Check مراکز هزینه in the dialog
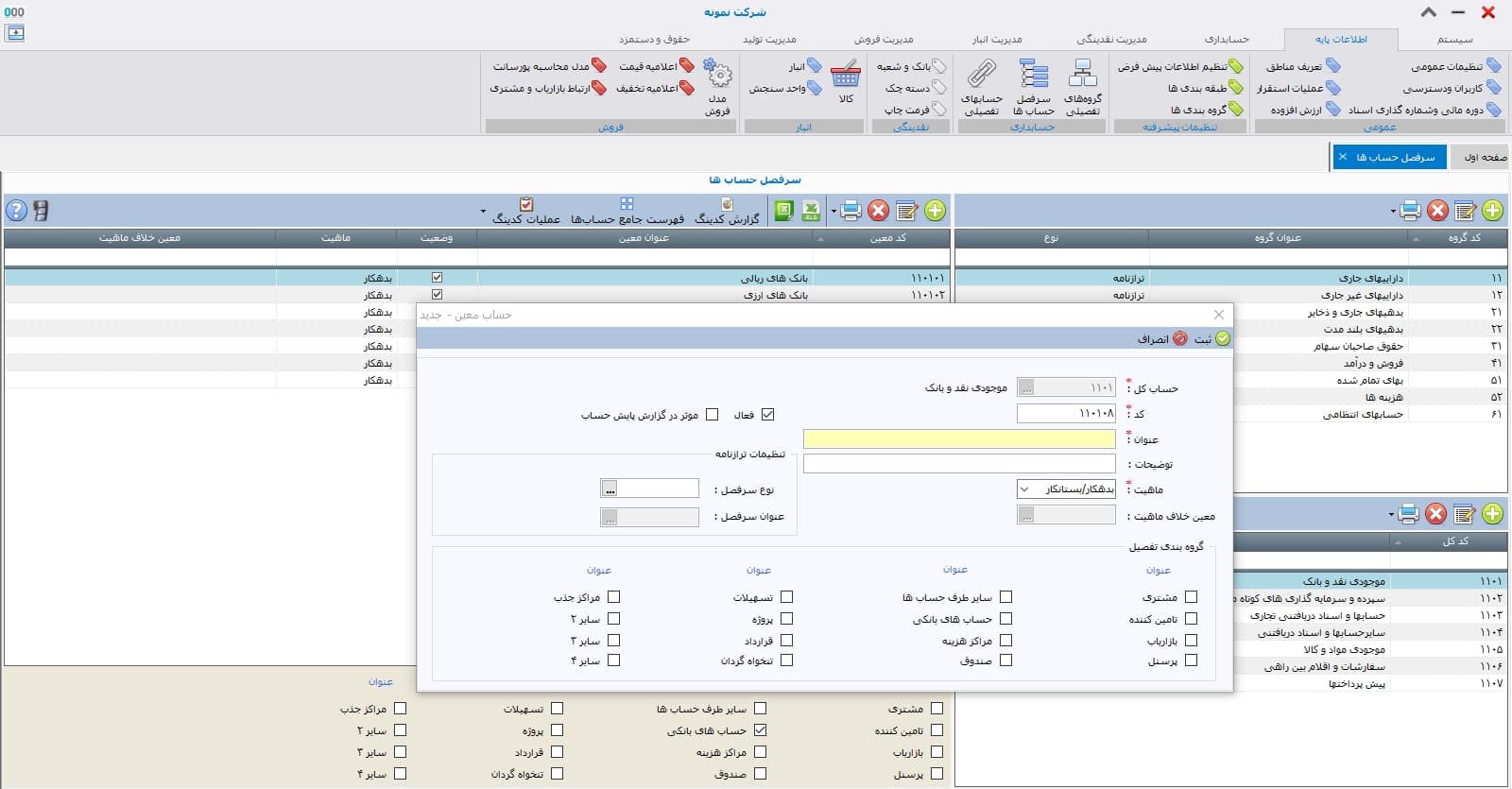 pos(1005,641)
